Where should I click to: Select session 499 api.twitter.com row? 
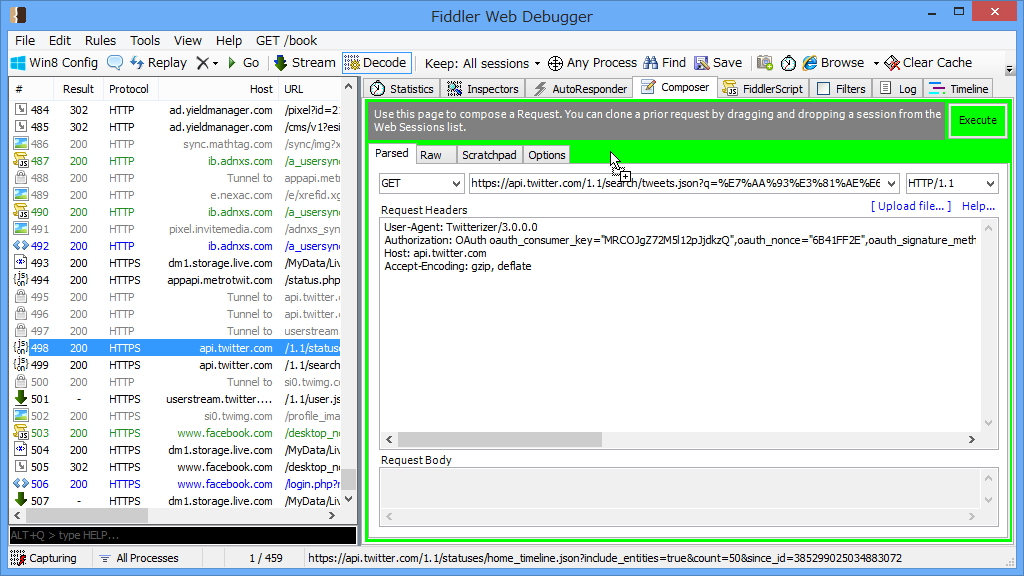(176, 365)
